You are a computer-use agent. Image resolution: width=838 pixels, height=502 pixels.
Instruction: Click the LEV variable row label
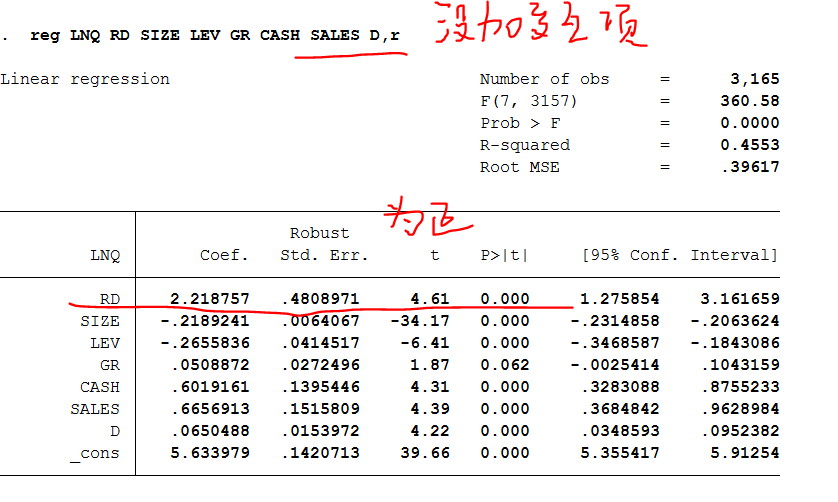pyautogui.click(x=105, y=343)
